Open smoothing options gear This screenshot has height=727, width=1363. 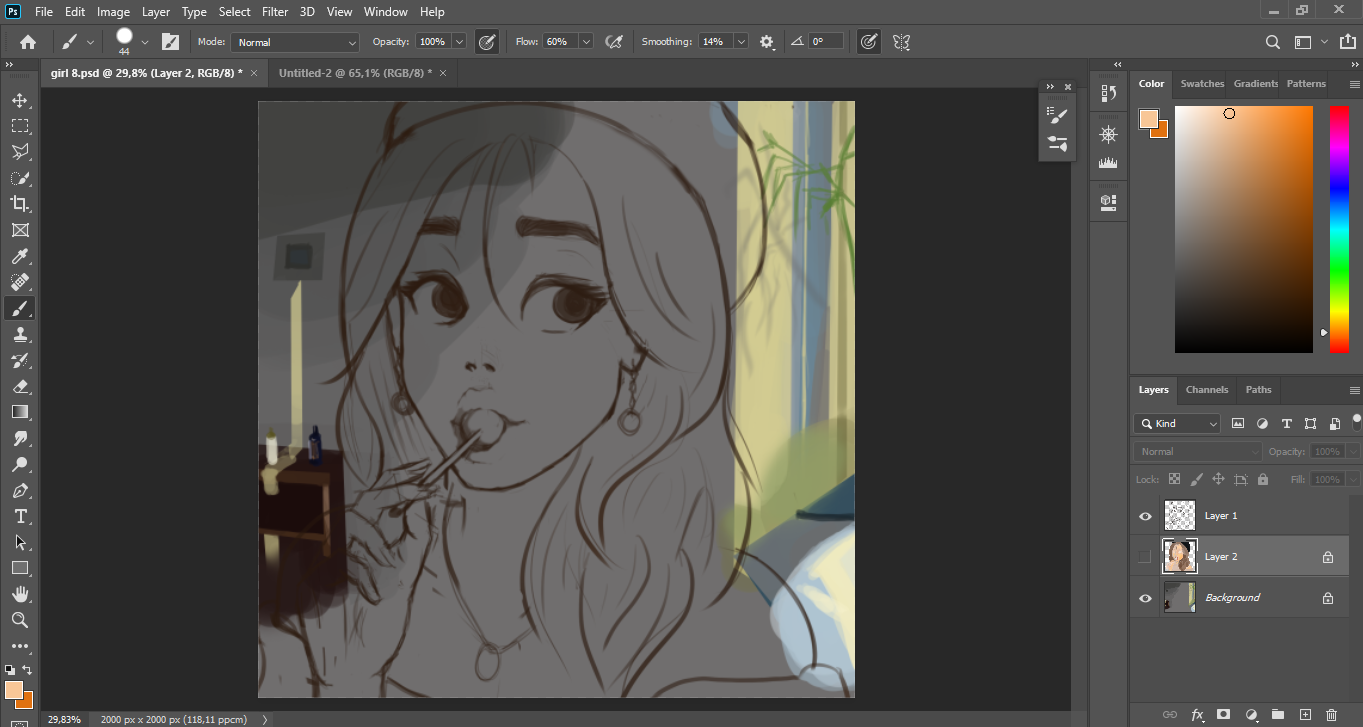[767, 42]
